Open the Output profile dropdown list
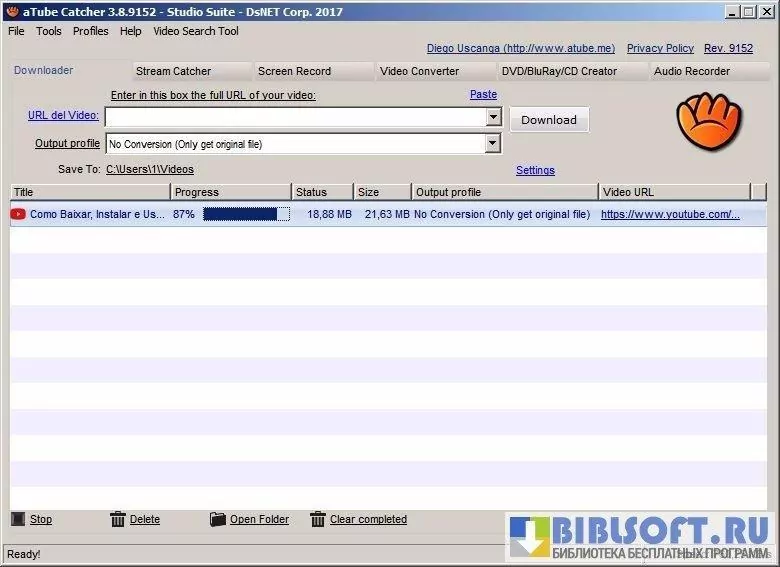The width and height of the screenshot is (780, 567). point(492,144)
